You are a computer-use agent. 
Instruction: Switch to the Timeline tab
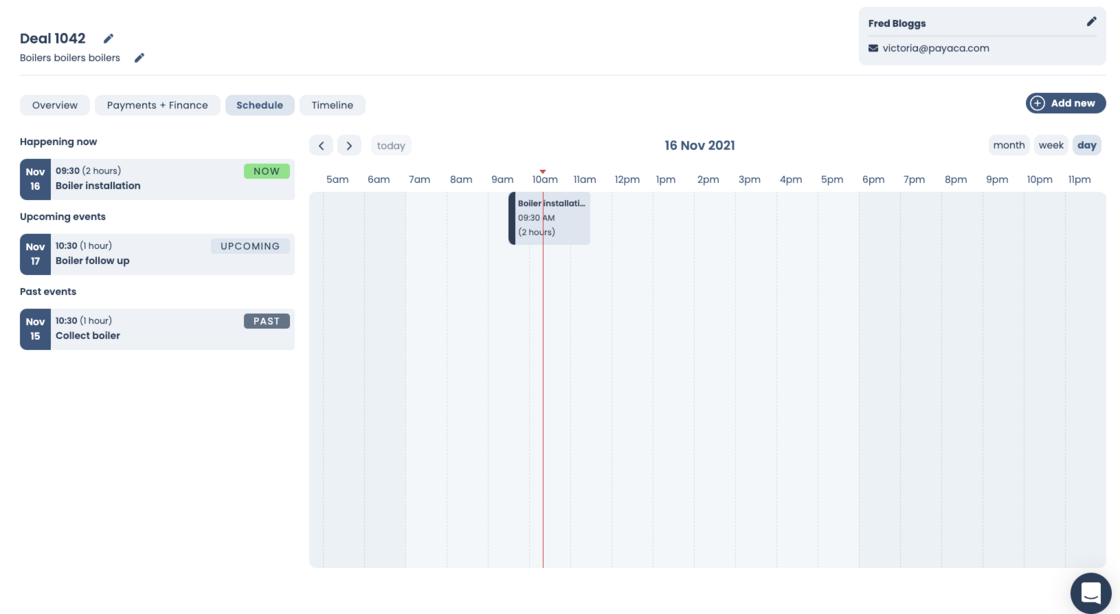click(x=332, y=105)
